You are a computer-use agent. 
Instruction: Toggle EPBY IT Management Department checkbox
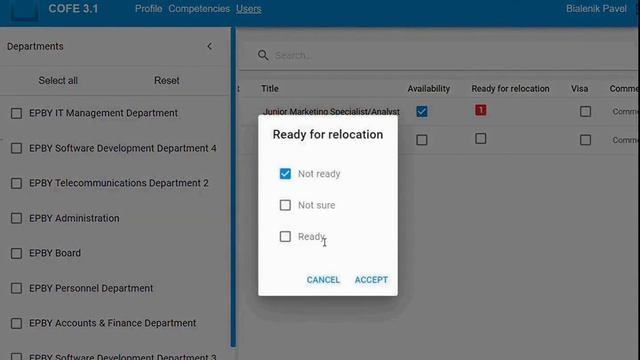point(16,113)
